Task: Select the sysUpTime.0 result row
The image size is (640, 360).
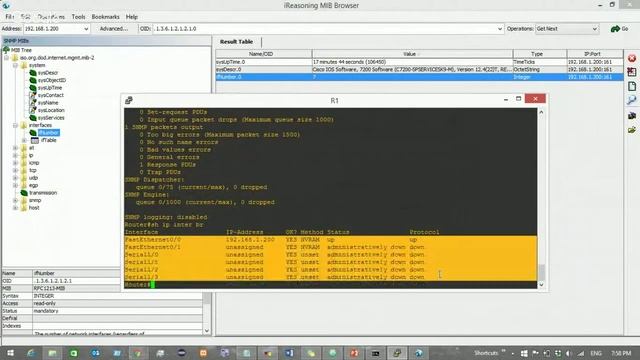Action: pos(419,62)
